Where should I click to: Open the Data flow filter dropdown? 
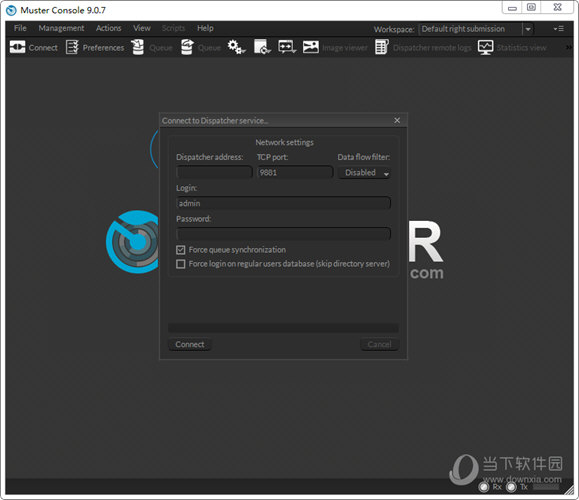[364, 173]
